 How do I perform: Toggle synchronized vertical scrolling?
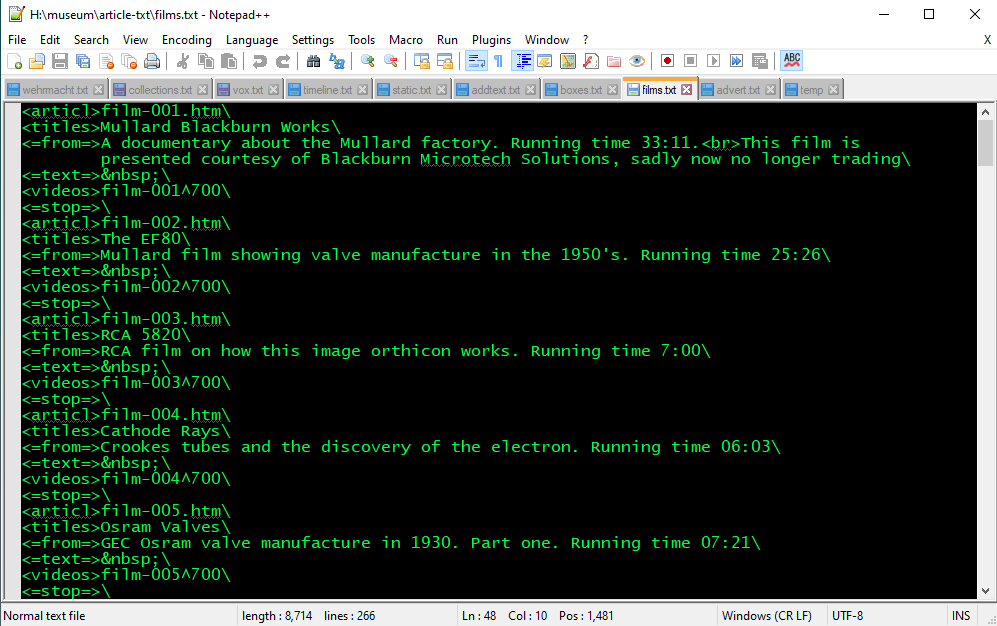422,61
